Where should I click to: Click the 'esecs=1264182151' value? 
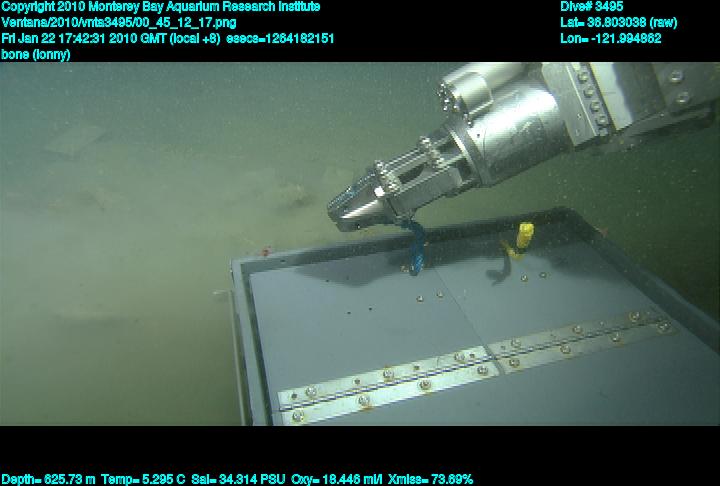pyautogui.click(x=280, y=38)
